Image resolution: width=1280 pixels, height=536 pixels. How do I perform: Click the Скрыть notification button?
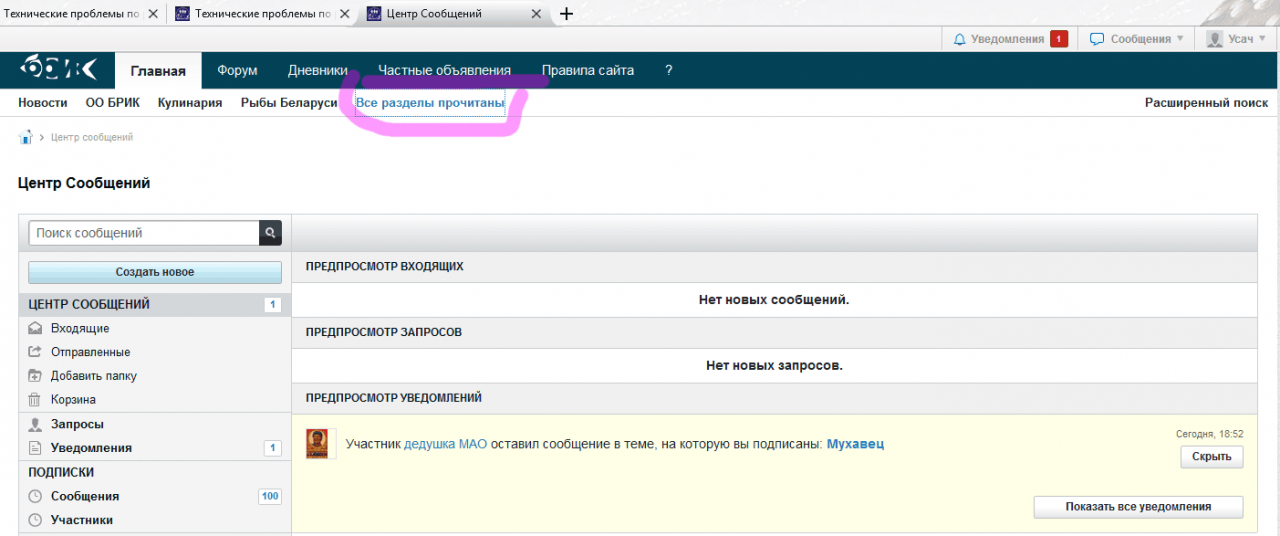tap(1212, 457)
